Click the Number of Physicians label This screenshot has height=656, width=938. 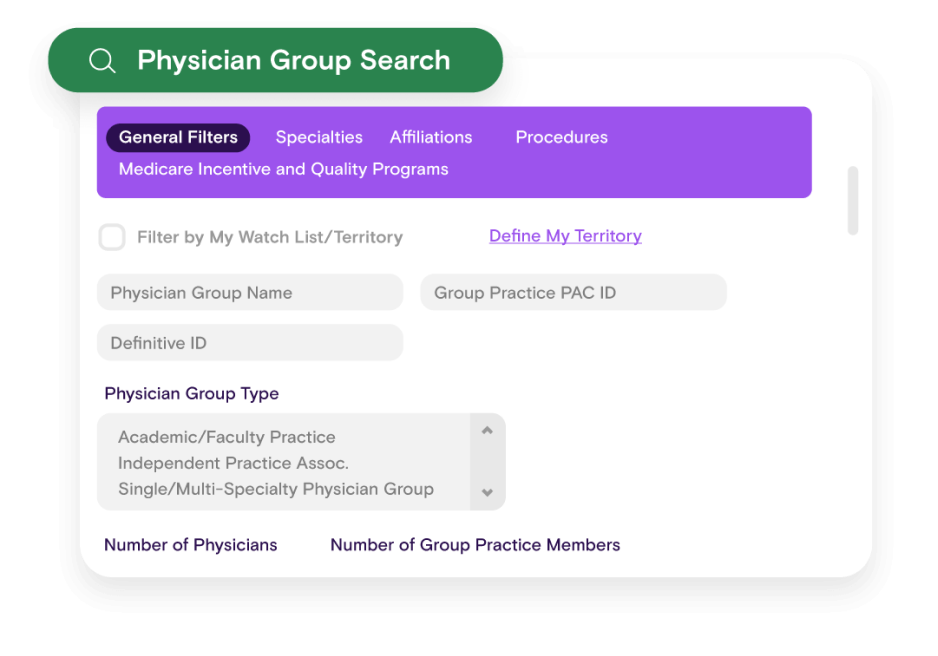pyautogui.click(x=191, y=545)
